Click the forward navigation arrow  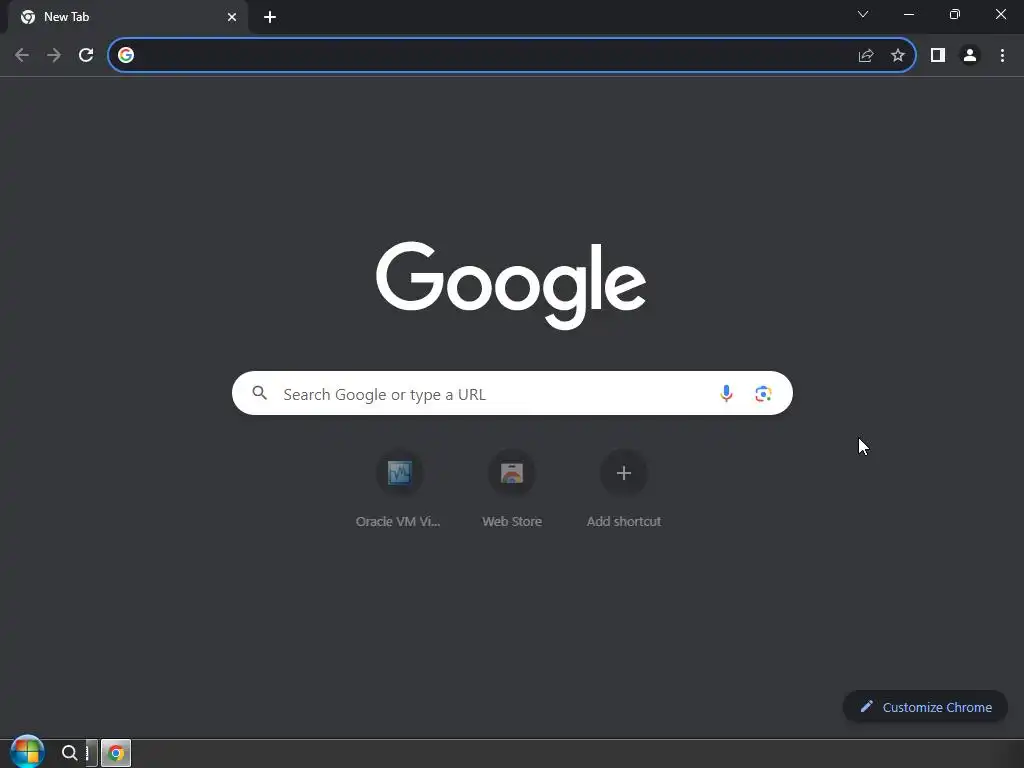(54, 56)
